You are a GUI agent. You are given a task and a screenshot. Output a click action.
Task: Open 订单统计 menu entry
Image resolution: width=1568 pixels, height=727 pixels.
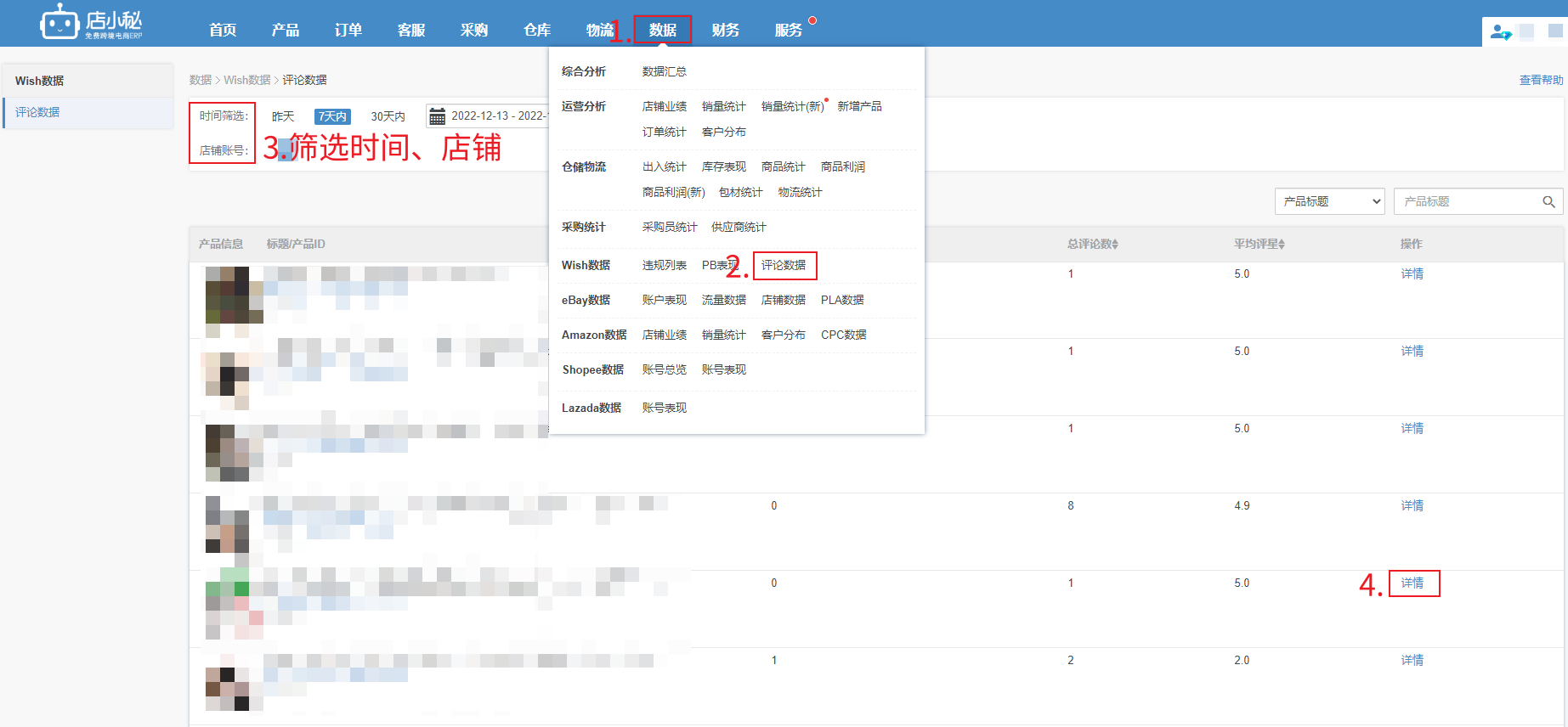(665, 132)
